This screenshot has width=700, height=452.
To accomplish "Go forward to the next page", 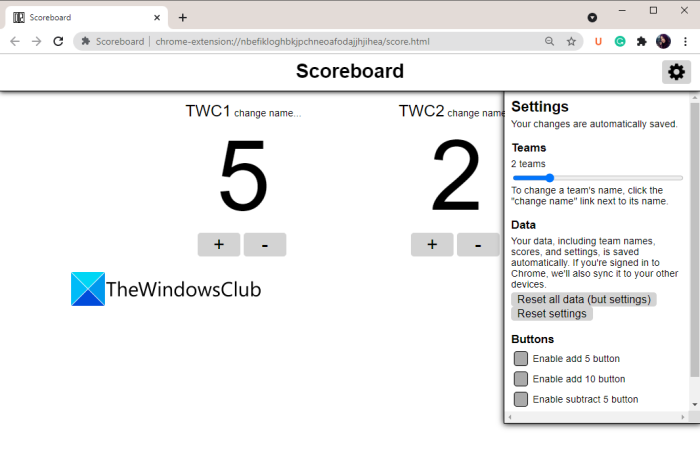I will pyautogui.click(x=37, y=42).
